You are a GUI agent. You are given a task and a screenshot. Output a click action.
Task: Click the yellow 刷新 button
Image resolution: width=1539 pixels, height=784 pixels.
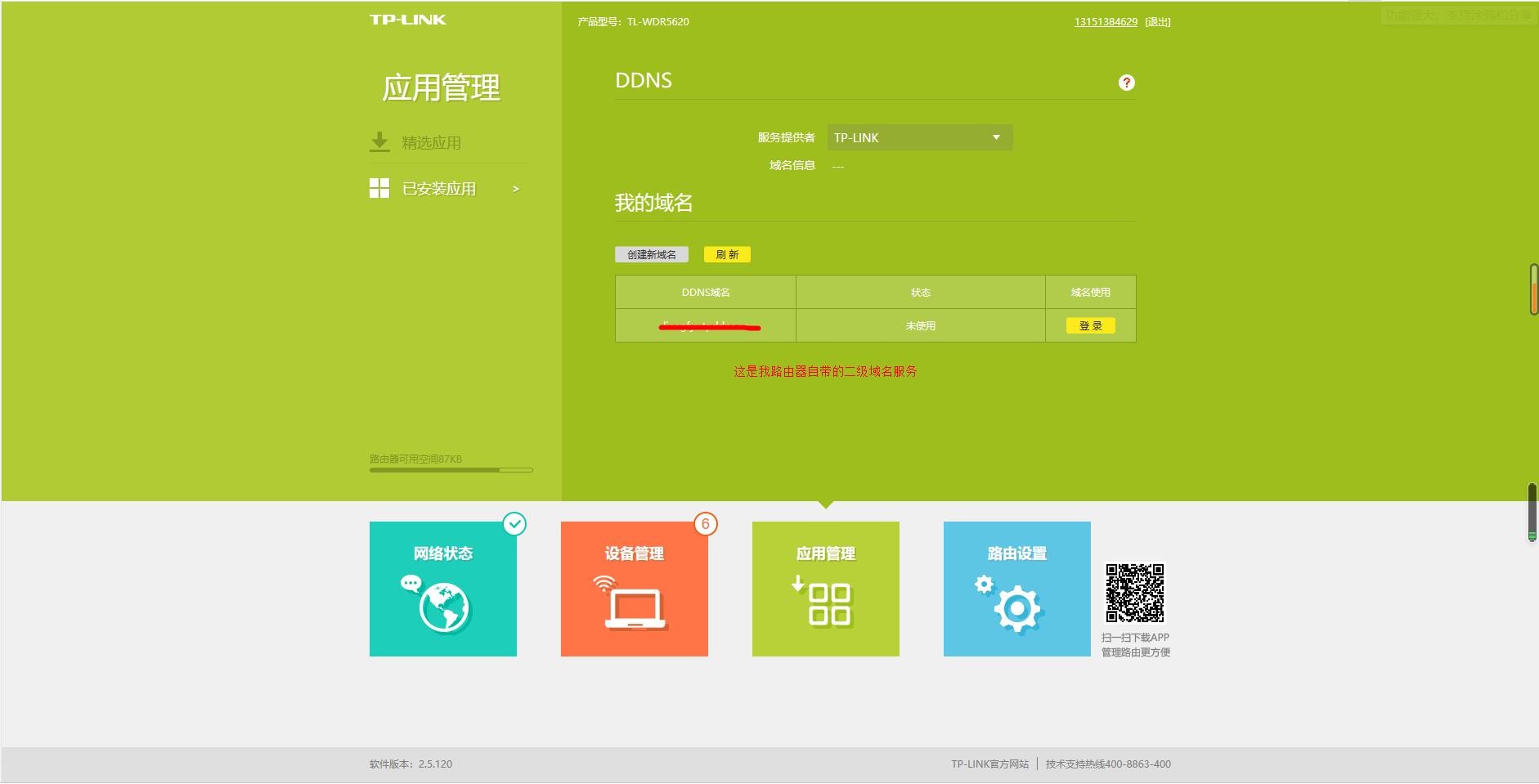pos(727,254)
